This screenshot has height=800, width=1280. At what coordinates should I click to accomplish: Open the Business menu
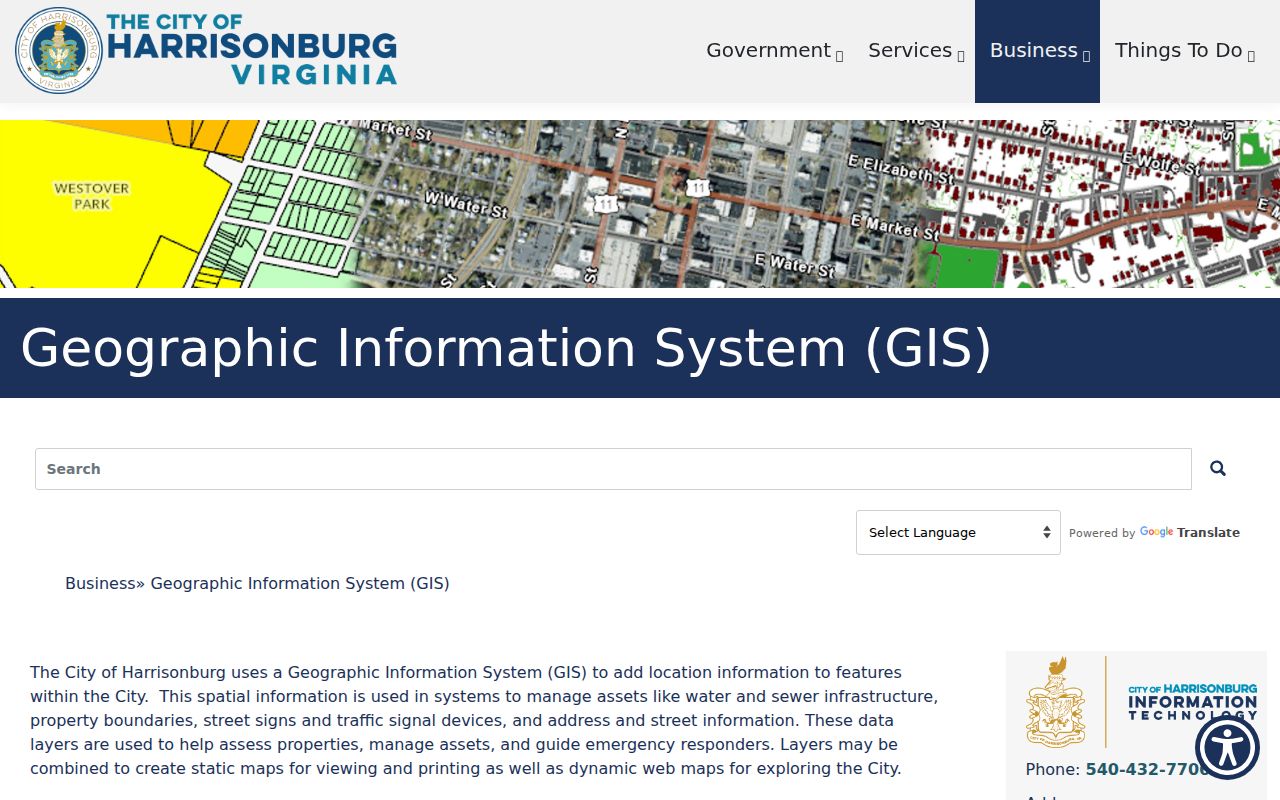point(1038,51)
